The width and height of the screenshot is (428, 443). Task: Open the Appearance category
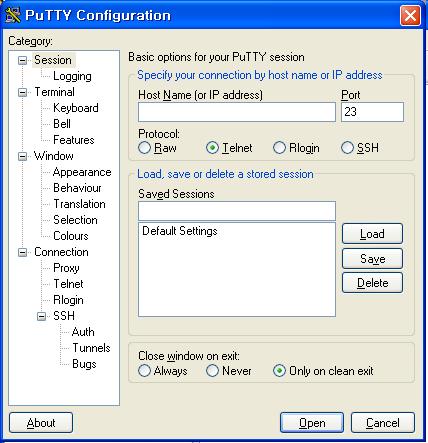[82, 172]
